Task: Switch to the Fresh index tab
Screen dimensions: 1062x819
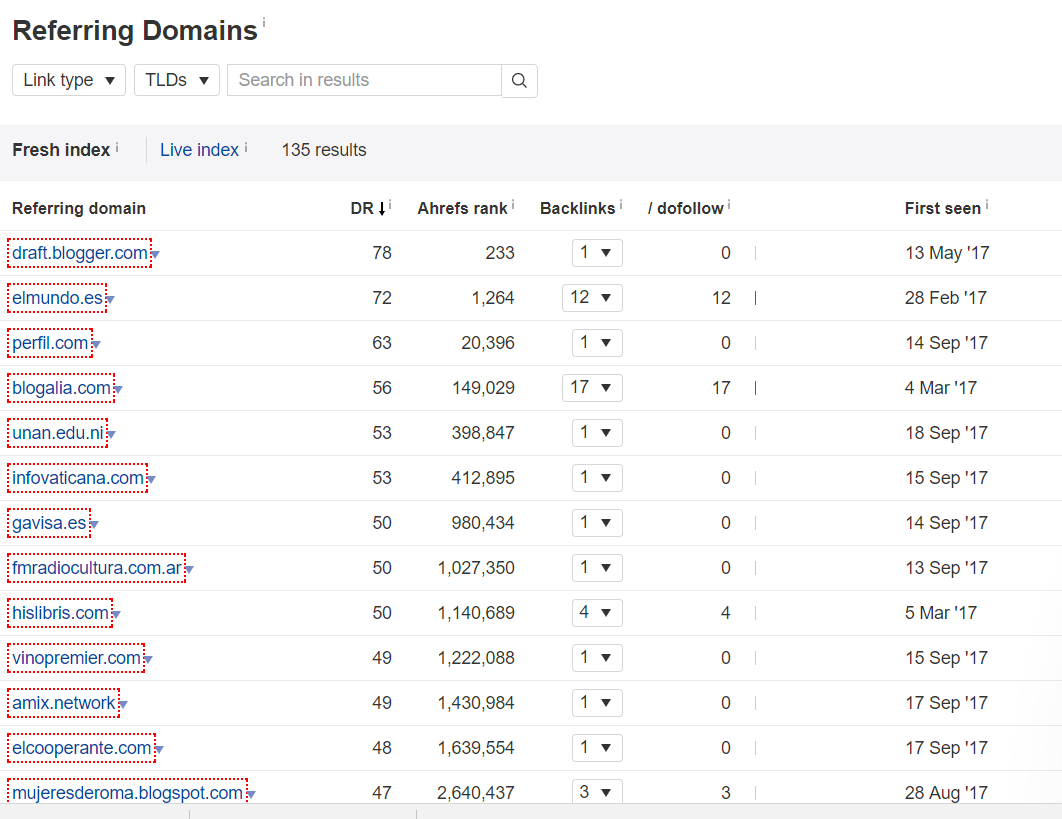Action: 61,150
